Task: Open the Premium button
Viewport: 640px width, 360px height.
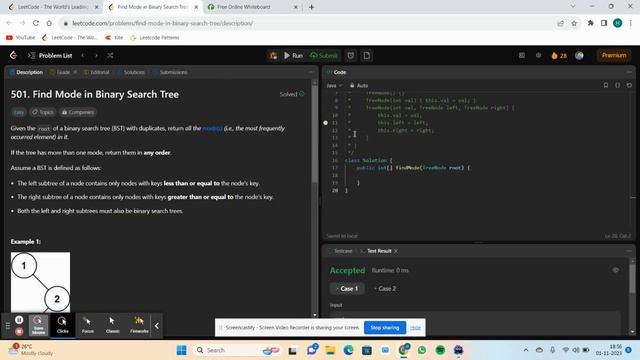Action: coord(614,55)
